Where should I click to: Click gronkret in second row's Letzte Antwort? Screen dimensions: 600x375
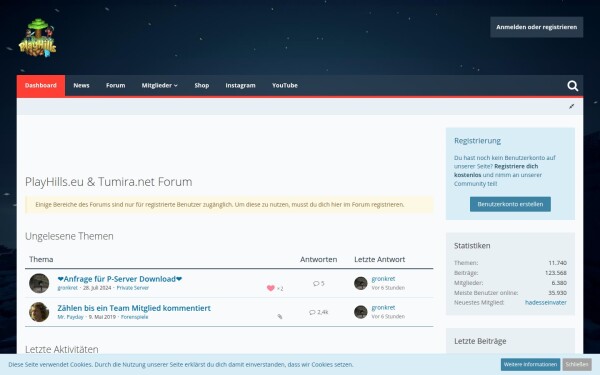pos(383,307)
